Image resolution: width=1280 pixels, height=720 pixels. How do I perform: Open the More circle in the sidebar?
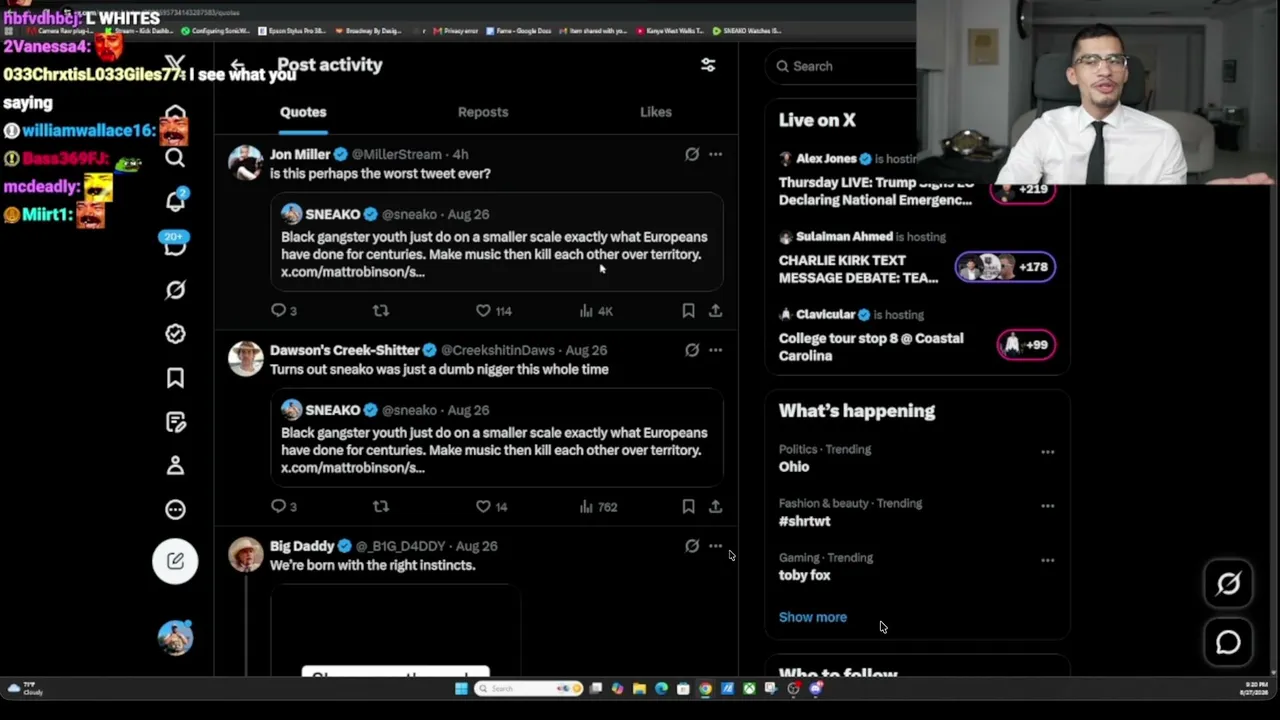(175, 510)
